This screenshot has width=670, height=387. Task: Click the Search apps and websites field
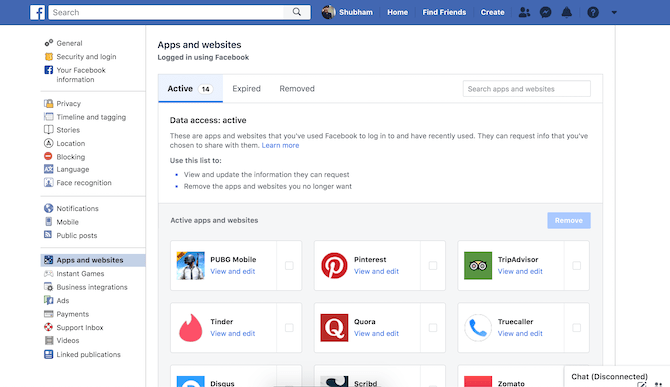pos(526,89)
